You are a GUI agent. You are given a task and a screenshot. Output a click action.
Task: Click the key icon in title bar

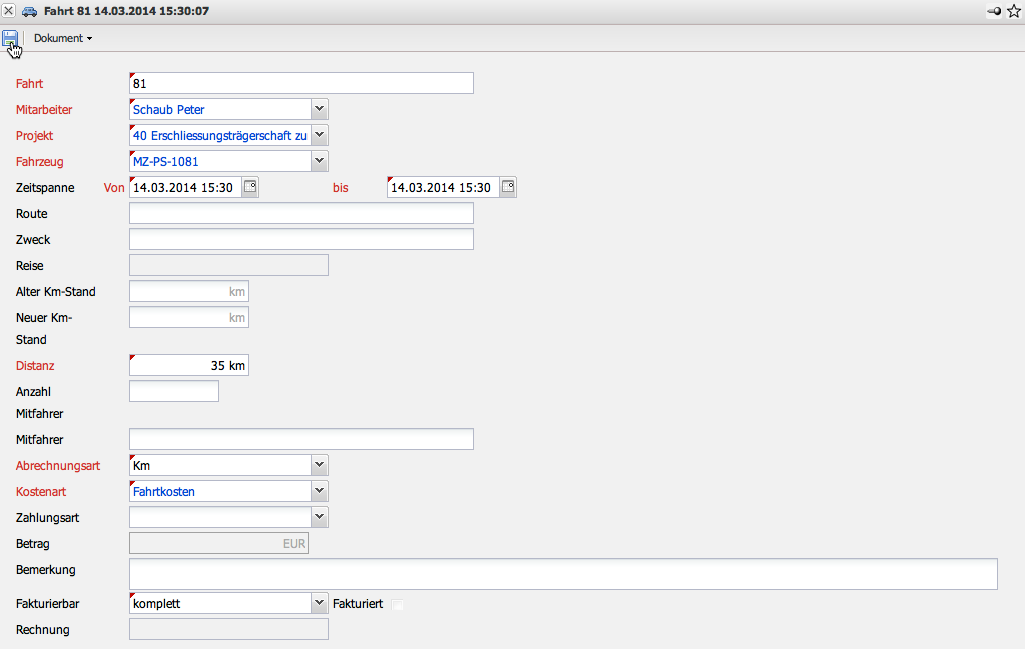pos(994,11)
